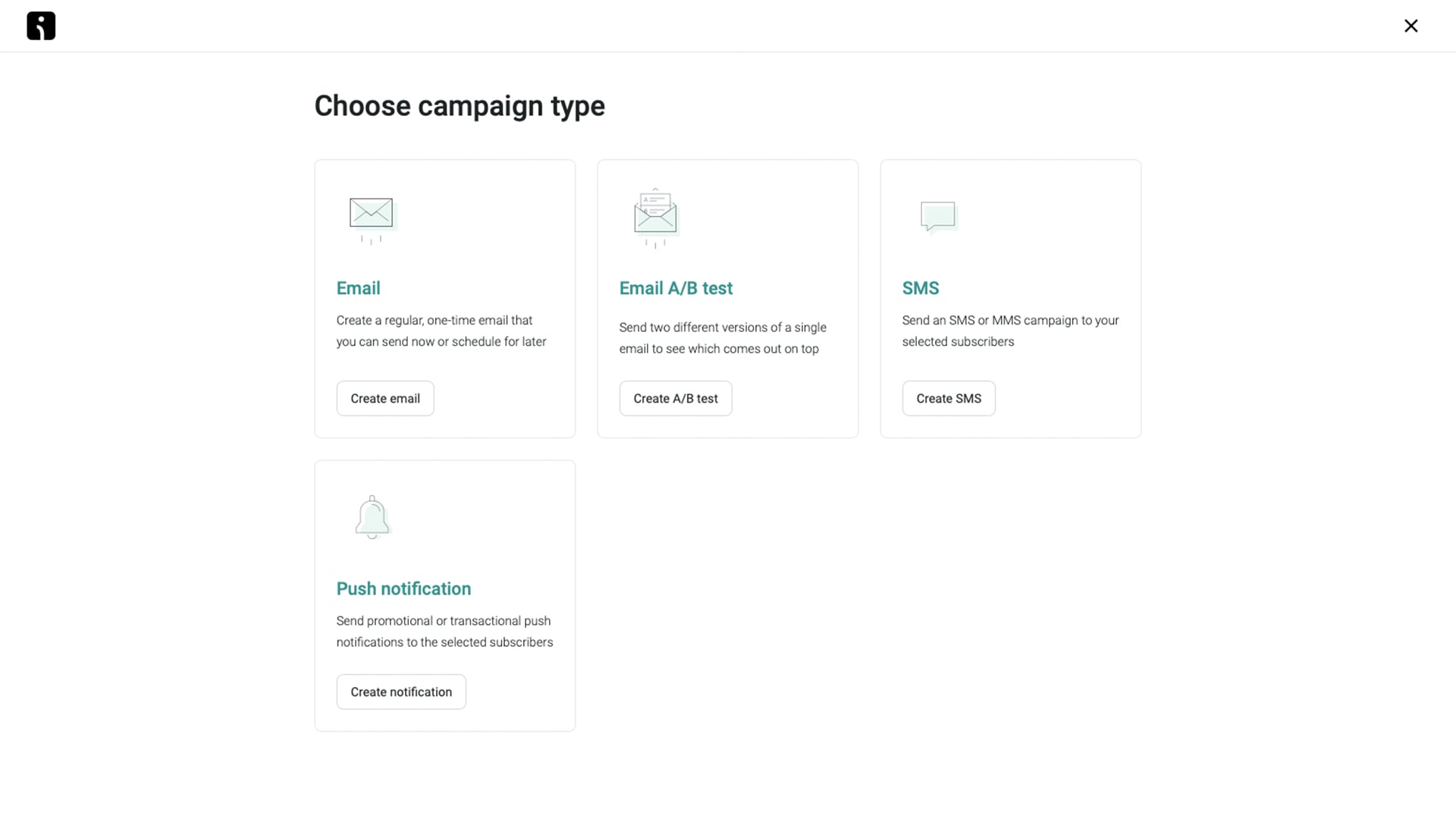Select the Push notification heading

403,588
